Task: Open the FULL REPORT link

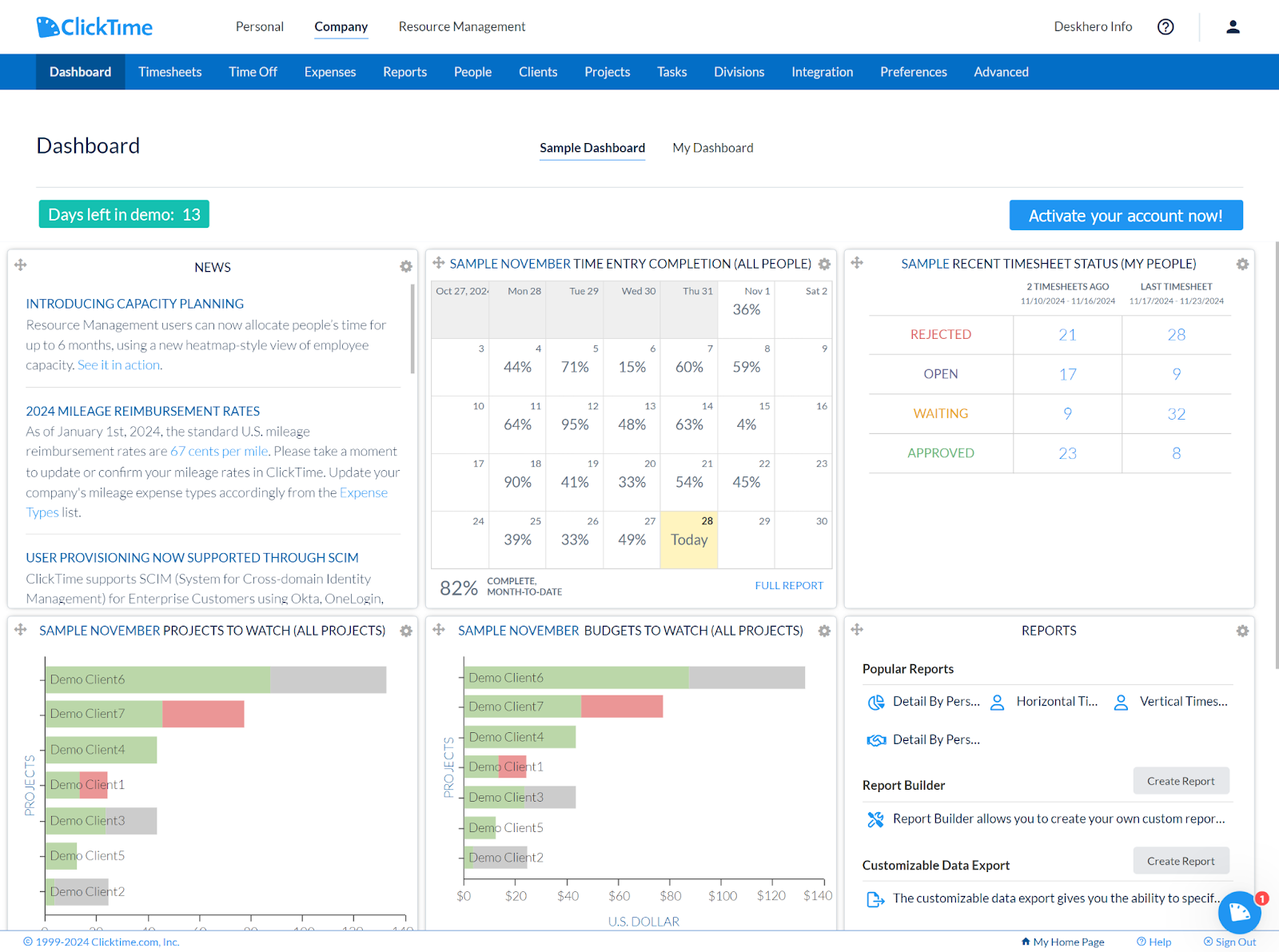Action: [x=789, y=585]
